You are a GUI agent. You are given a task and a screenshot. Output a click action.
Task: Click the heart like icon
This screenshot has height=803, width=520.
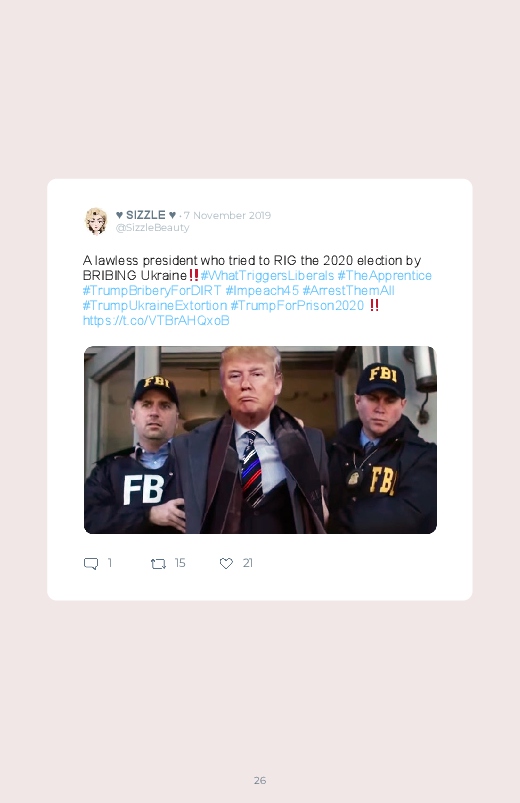click(226, 563)
